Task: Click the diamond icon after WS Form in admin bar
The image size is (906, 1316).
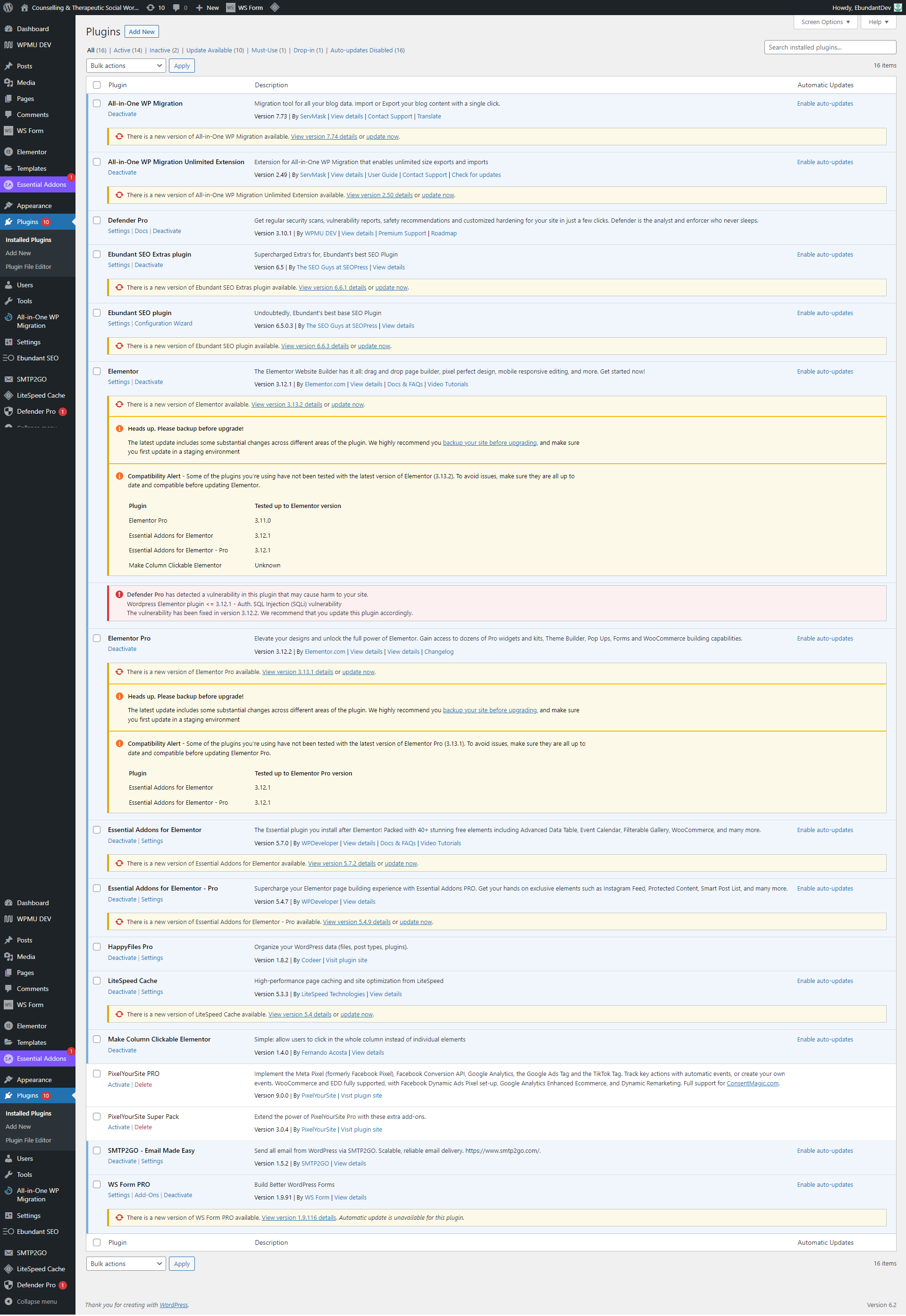Action: point(275,8)
